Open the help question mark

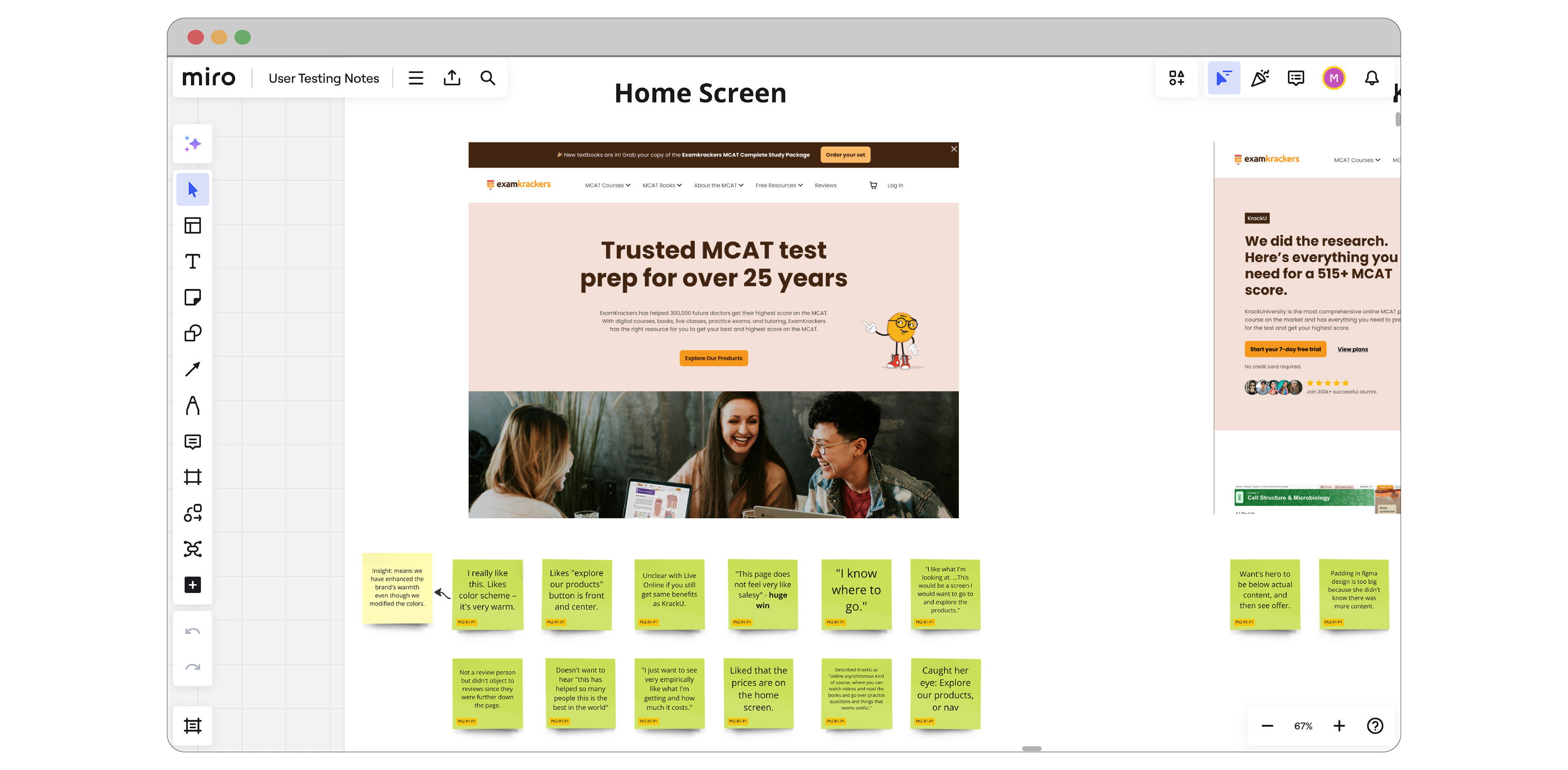1375,725
